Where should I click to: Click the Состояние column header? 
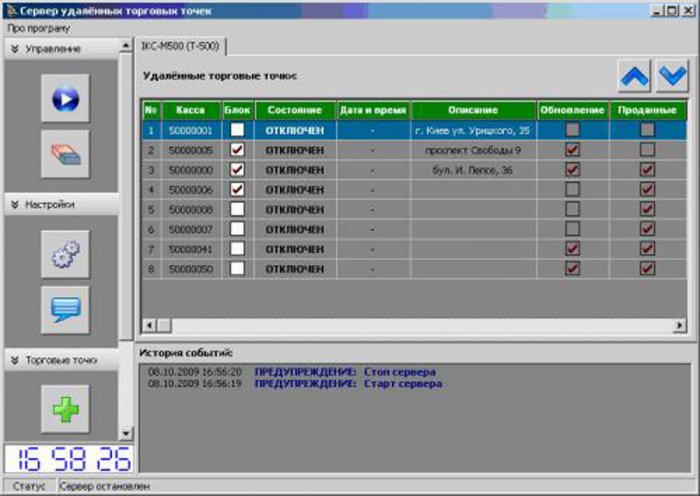[294, 110]
